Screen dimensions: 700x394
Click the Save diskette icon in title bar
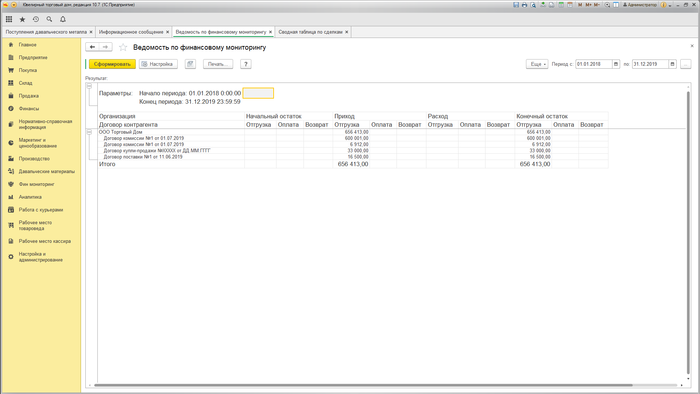click(516, 5)
